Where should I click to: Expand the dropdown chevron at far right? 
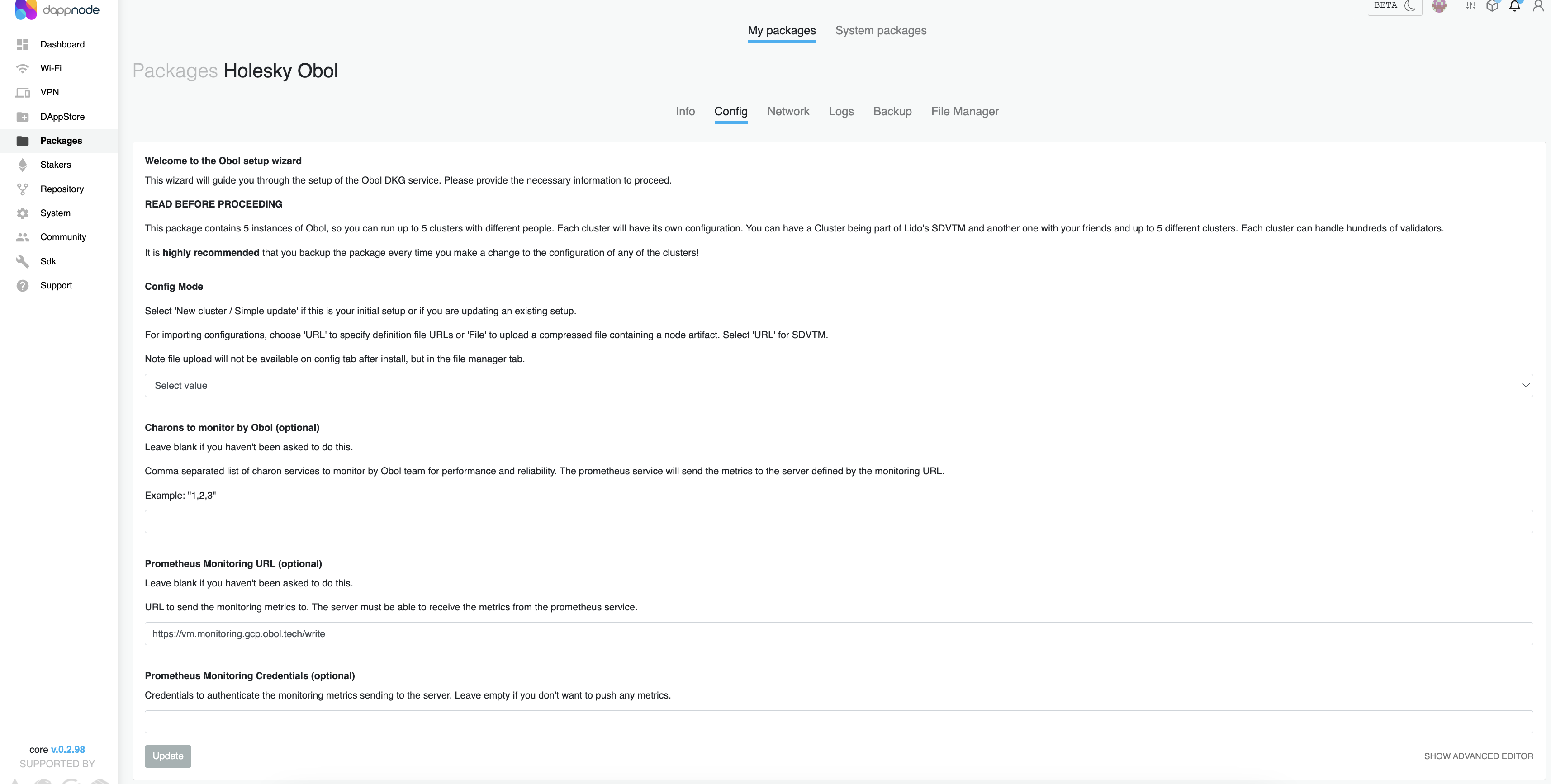[1526, 385]
